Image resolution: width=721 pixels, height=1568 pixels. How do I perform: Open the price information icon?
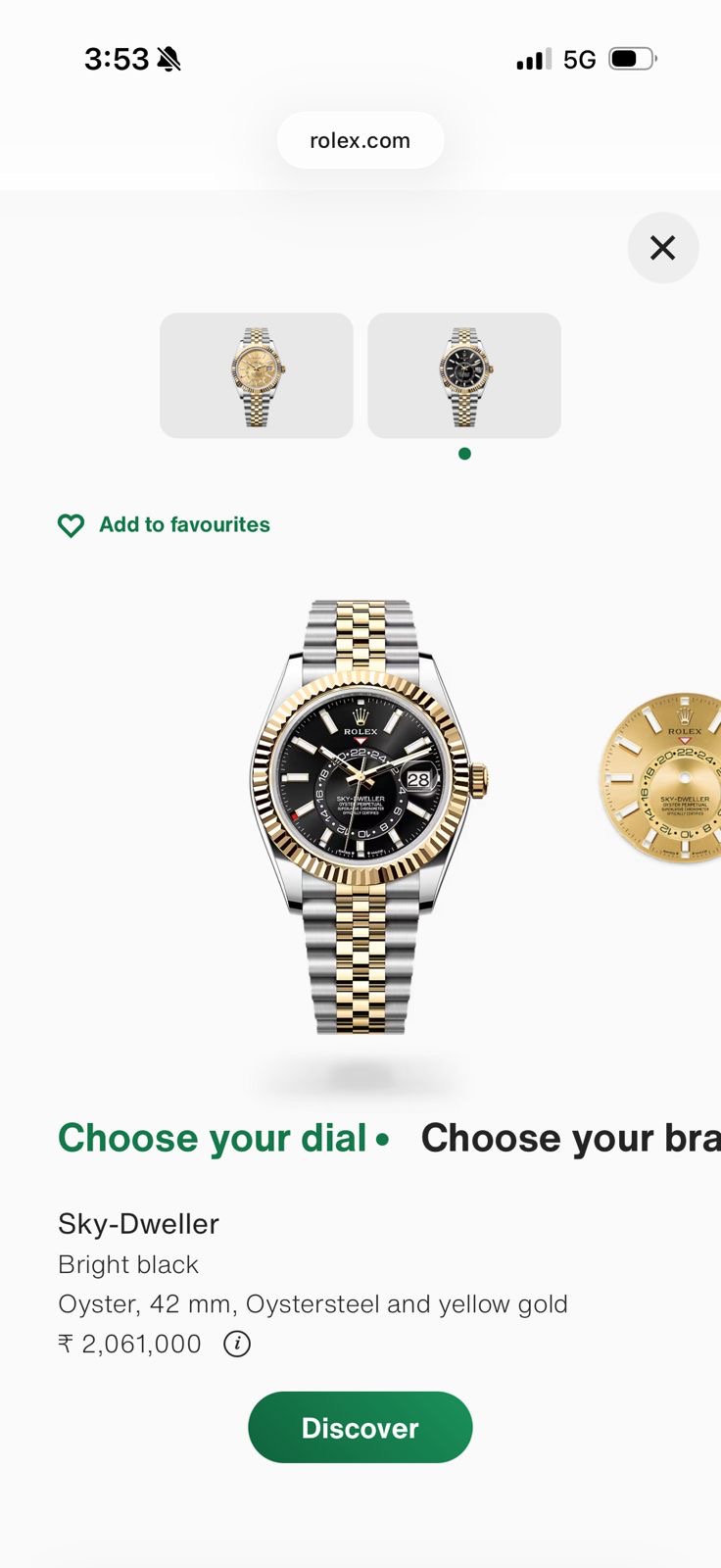coord(237,1344)
